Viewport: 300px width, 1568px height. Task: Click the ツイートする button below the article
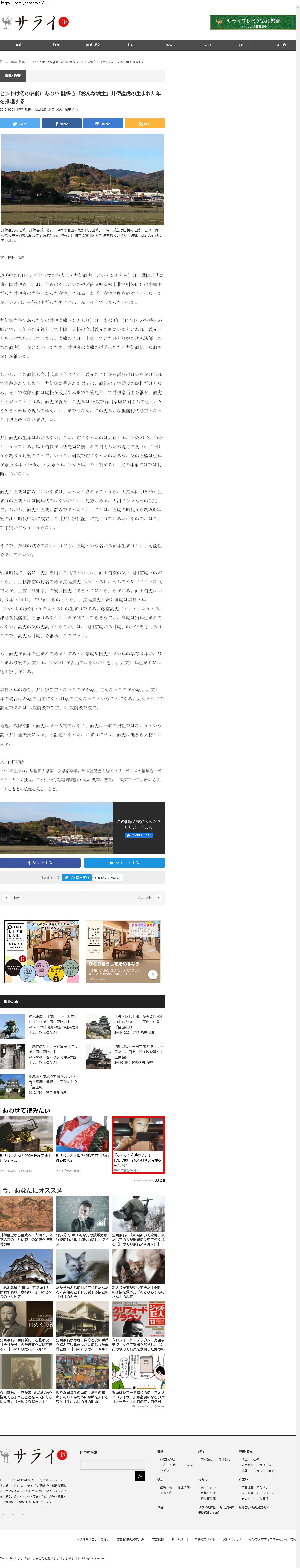[x=124, y=863]
